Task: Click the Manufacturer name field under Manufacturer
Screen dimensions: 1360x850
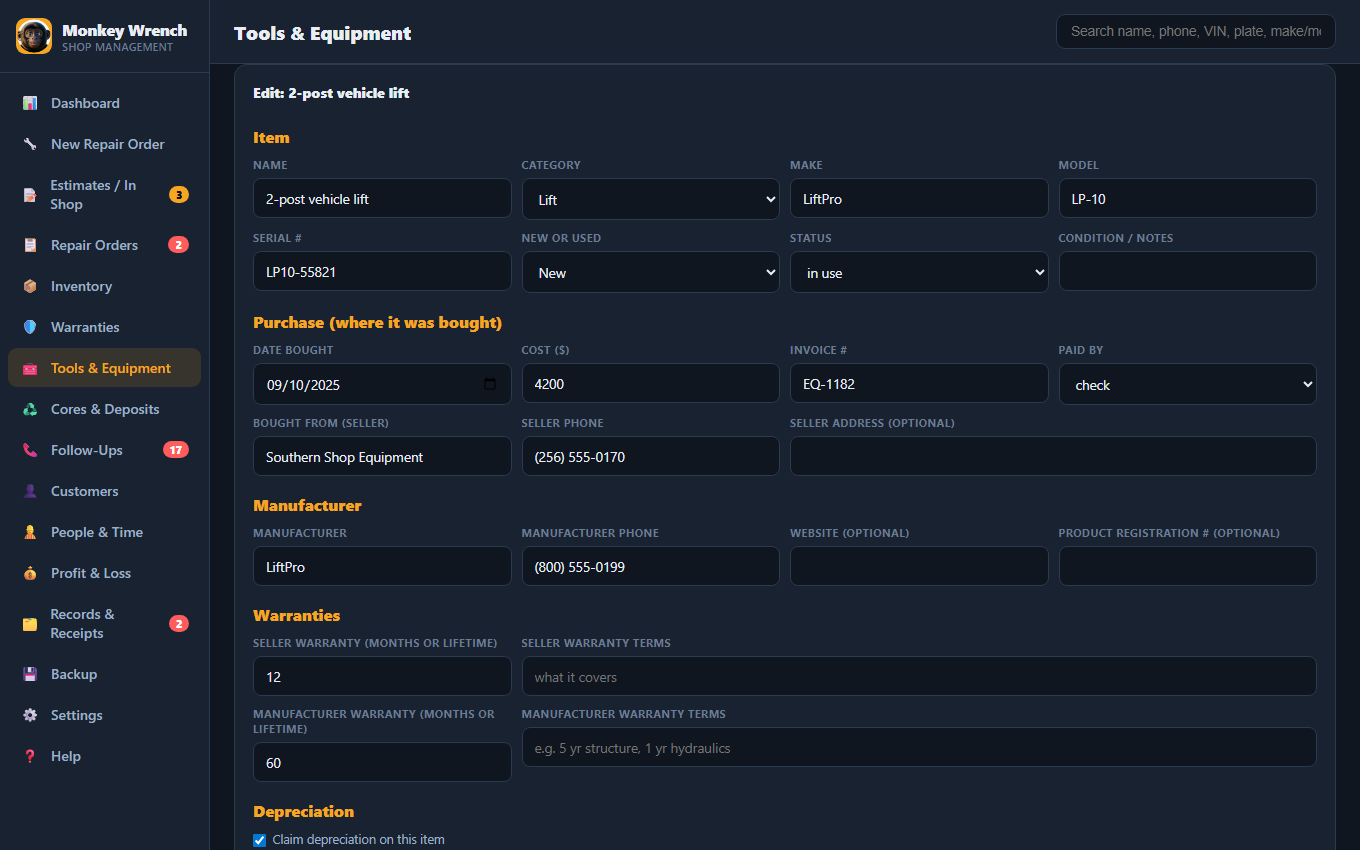Action: point(382,566)
